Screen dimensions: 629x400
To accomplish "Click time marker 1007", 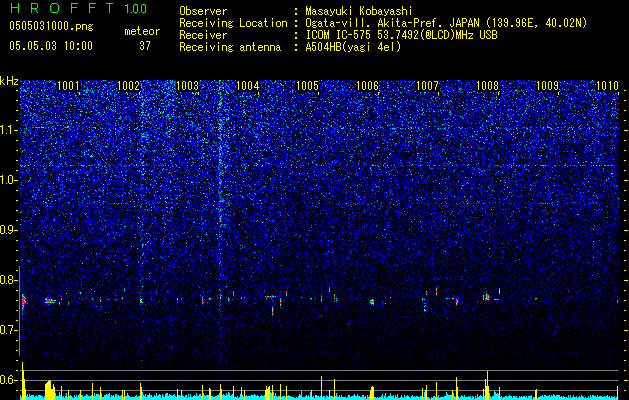I will 428,86.
